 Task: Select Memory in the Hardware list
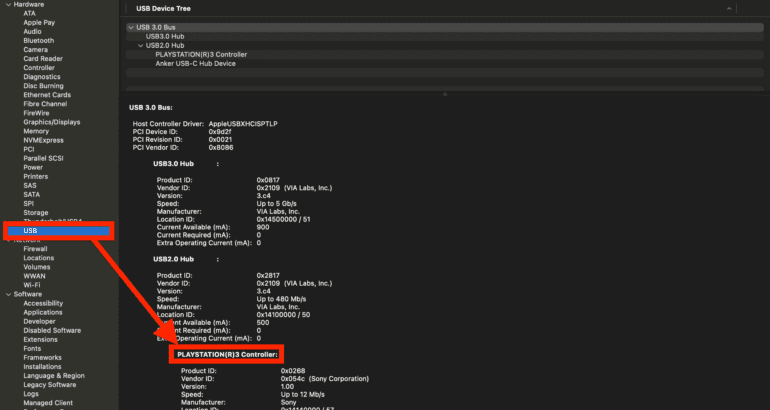pyautogui.click(x=36, y=131)
